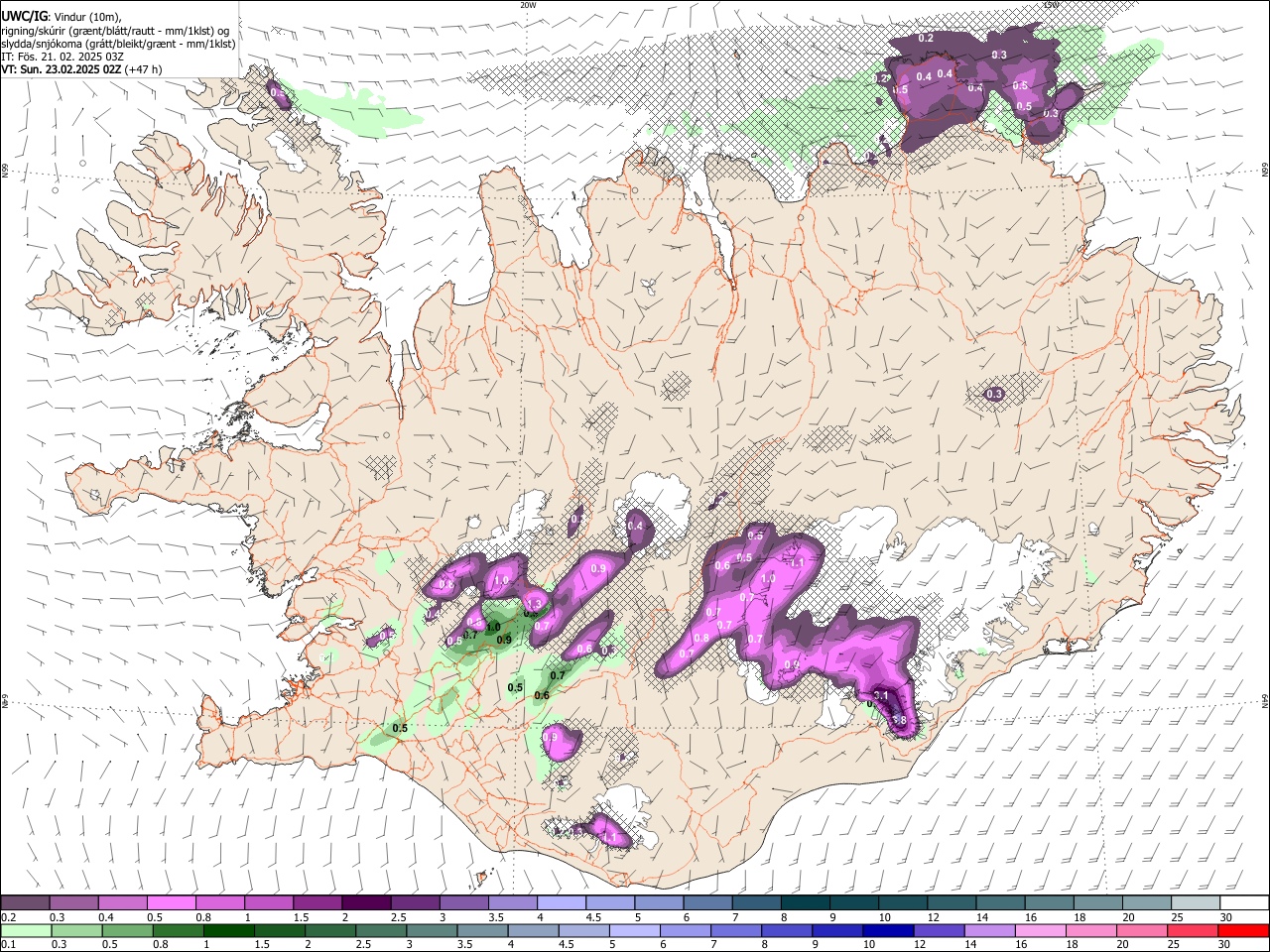
Task: Click the '15W' longitude label
Action: coord(1051,5)
